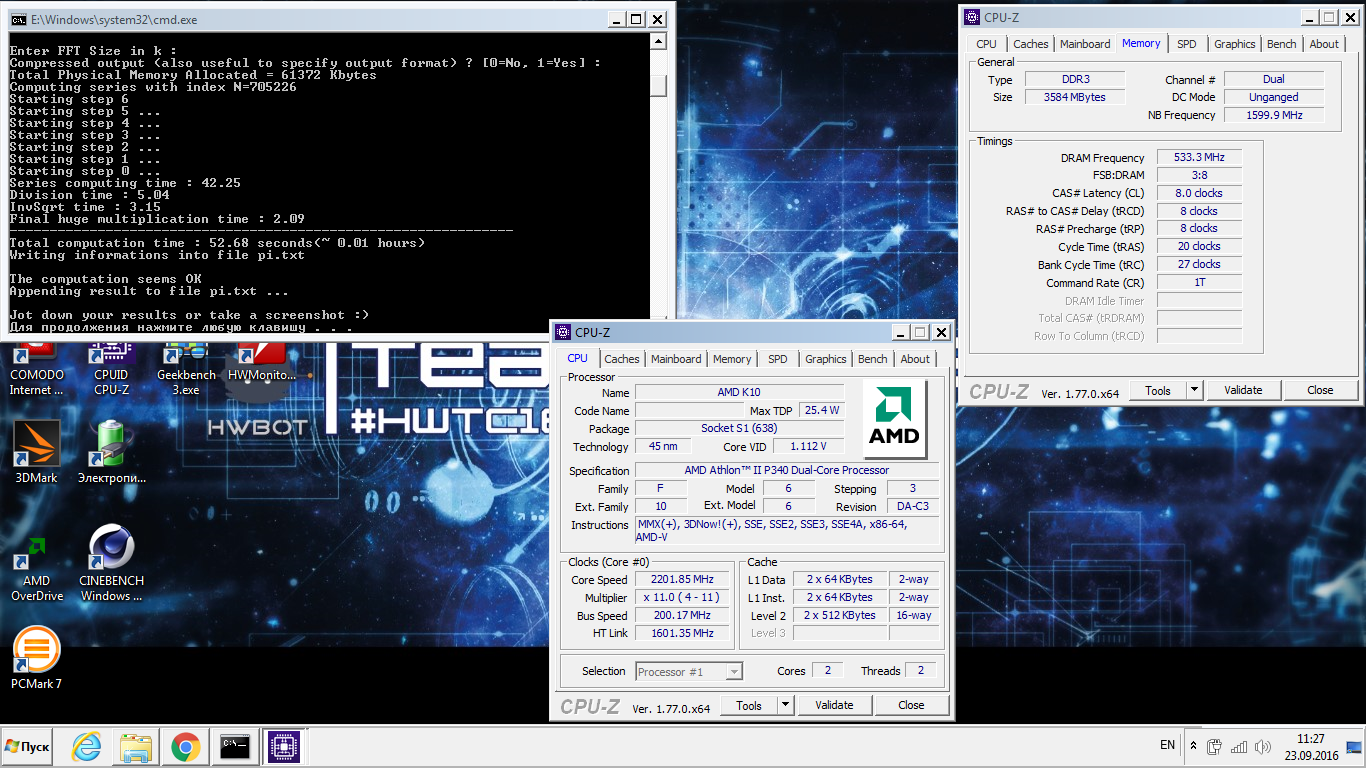Show hidden tray icons arrow
This screenshot has width=1366, height=768.
pos(1193,746)
